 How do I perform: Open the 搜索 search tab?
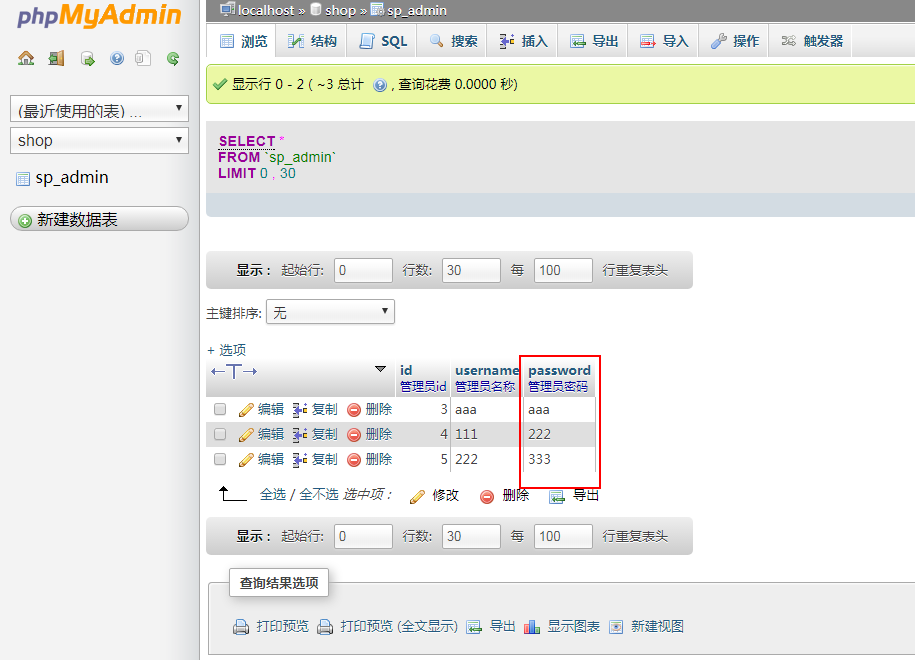[453, 41]
